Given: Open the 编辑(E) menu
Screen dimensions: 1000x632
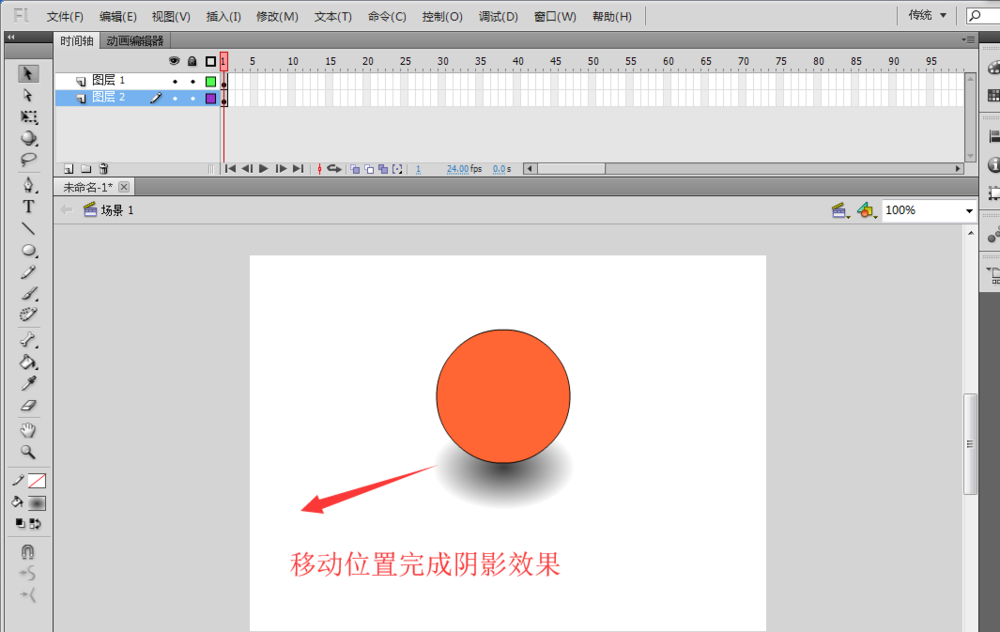Looking at the screenshot, I should 118,17.
